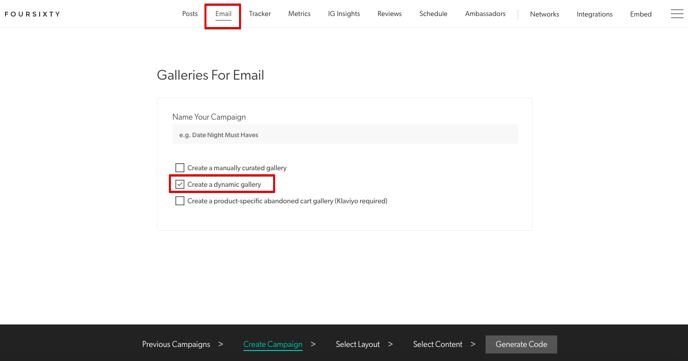Click Generate Code button

tap(521, 344)
